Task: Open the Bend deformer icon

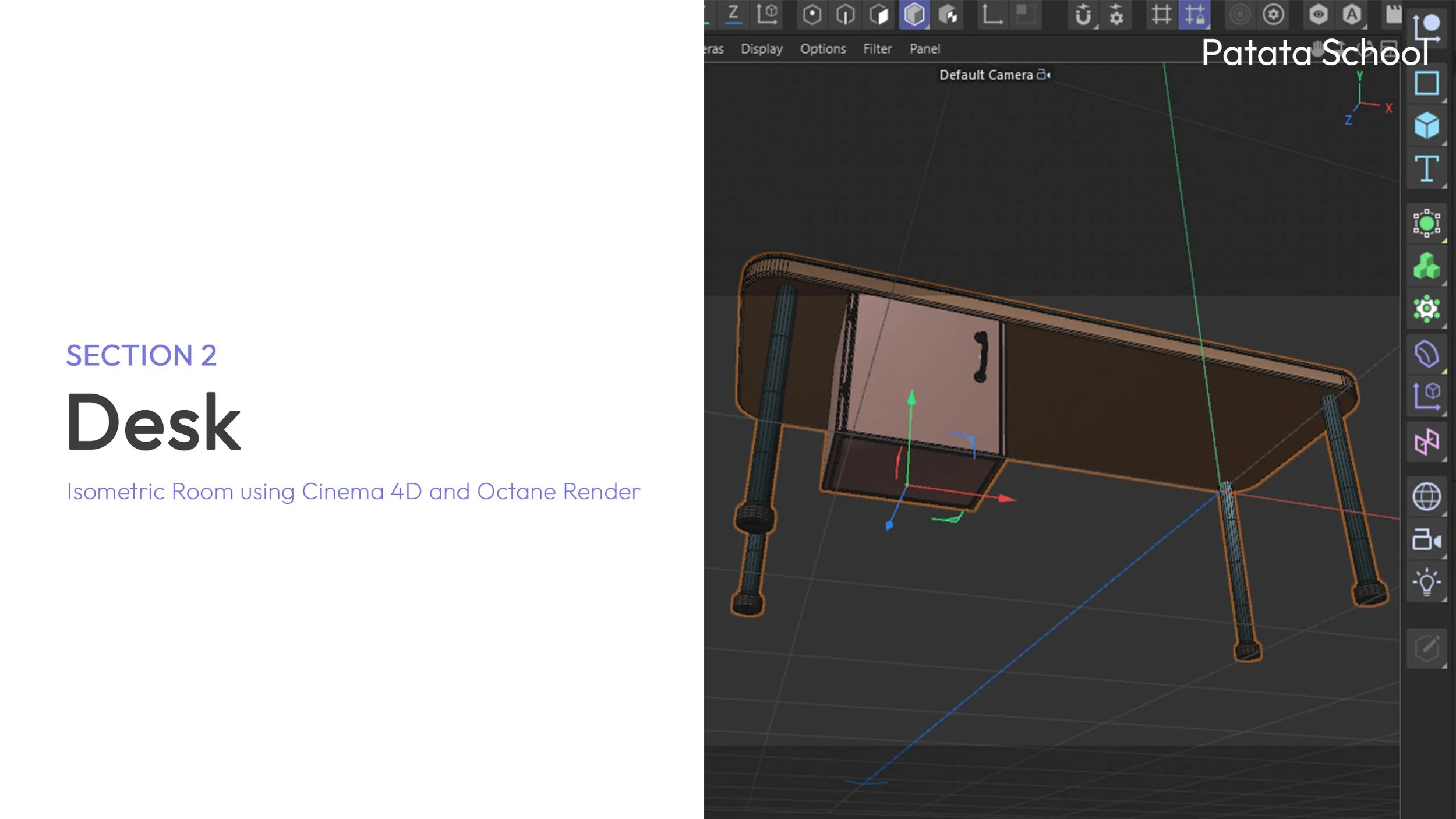Action: (1426, 354)
